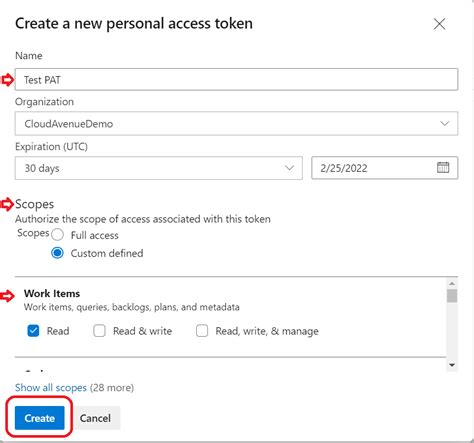Click the Expiration (UTC) label
The height and width of the screenshot is (443, 474).
(x=51, y=146)
